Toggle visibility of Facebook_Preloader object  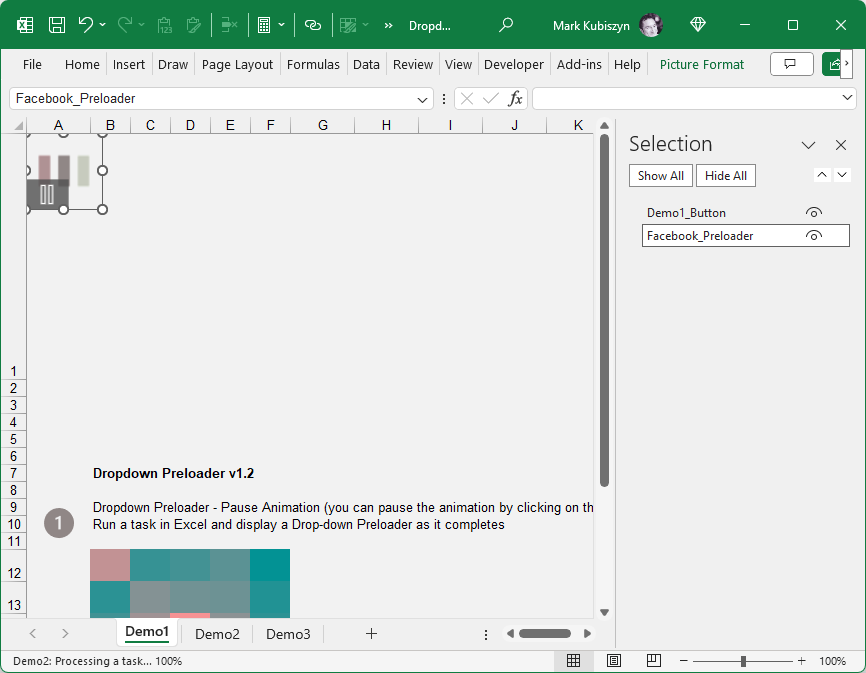click(x=814, y=236)
